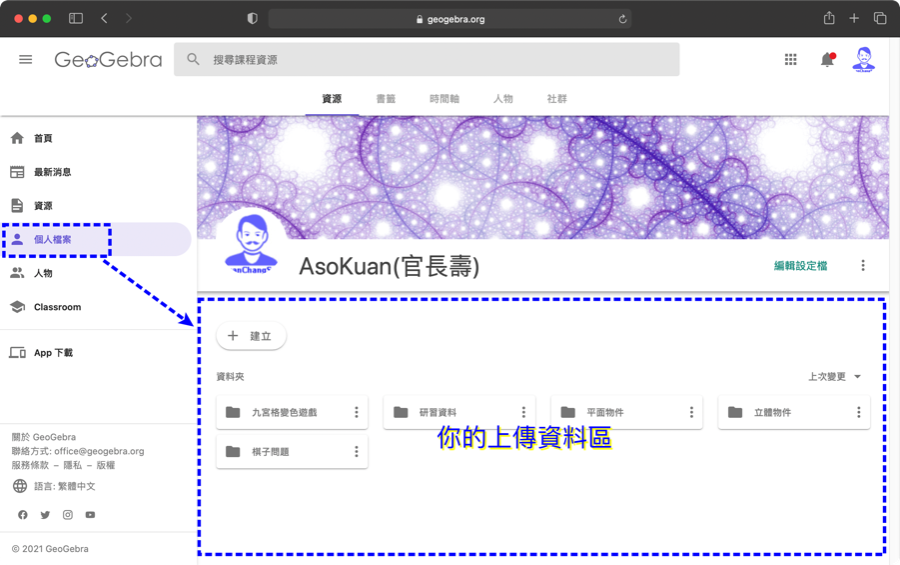
Task: Click the geogebra.org address bar
Action: (450, 19)
